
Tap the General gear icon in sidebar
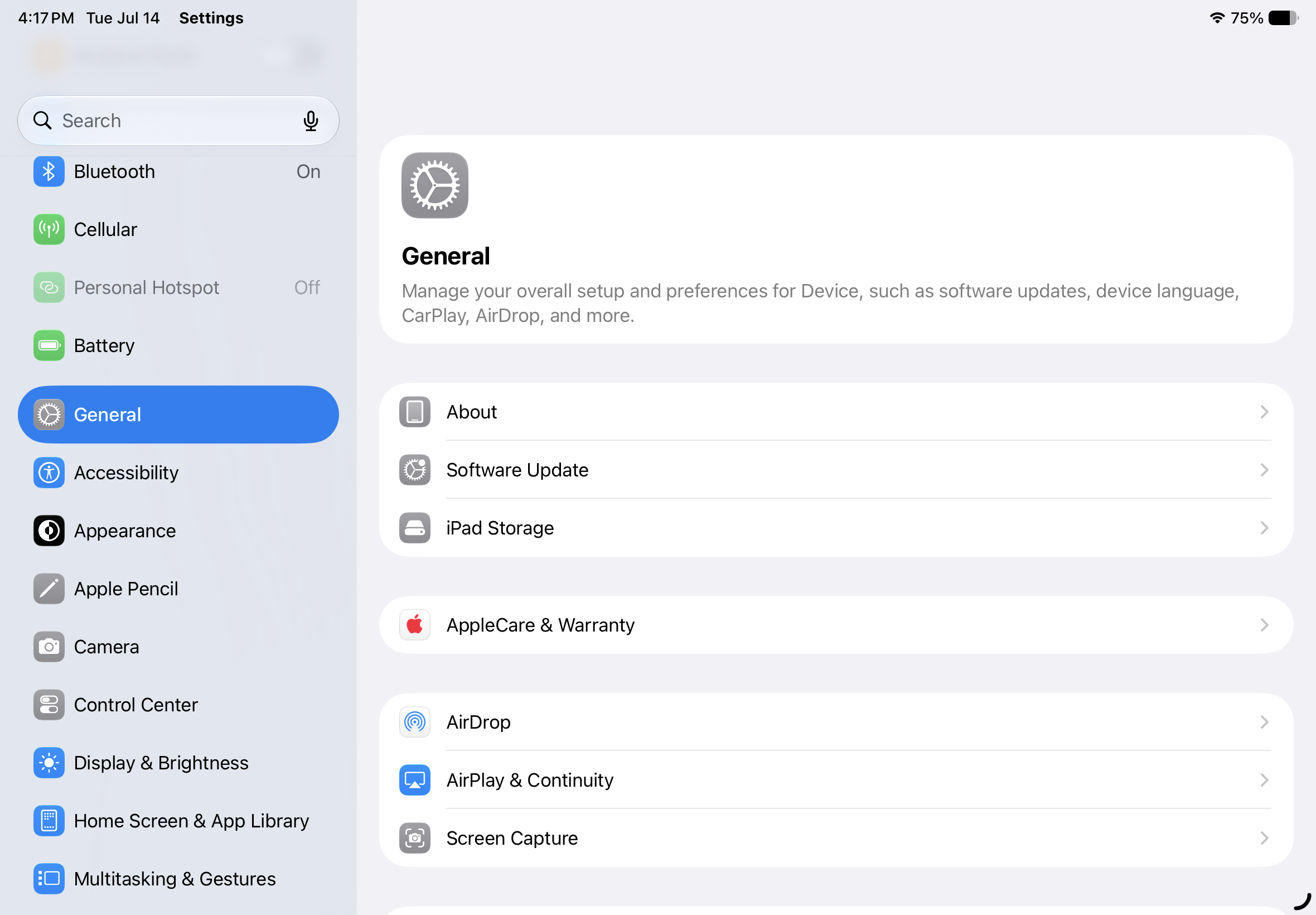(49, 415)
